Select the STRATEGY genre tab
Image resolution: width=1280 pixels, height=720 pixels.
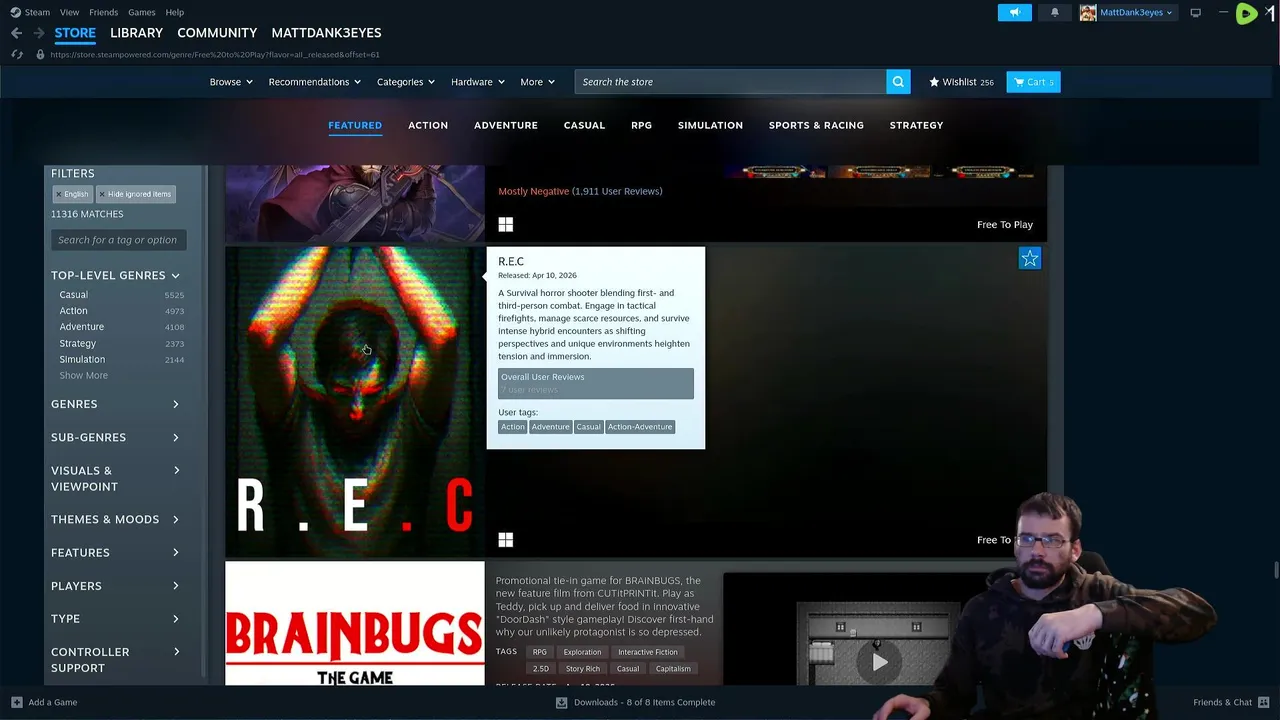pos(916,125)
